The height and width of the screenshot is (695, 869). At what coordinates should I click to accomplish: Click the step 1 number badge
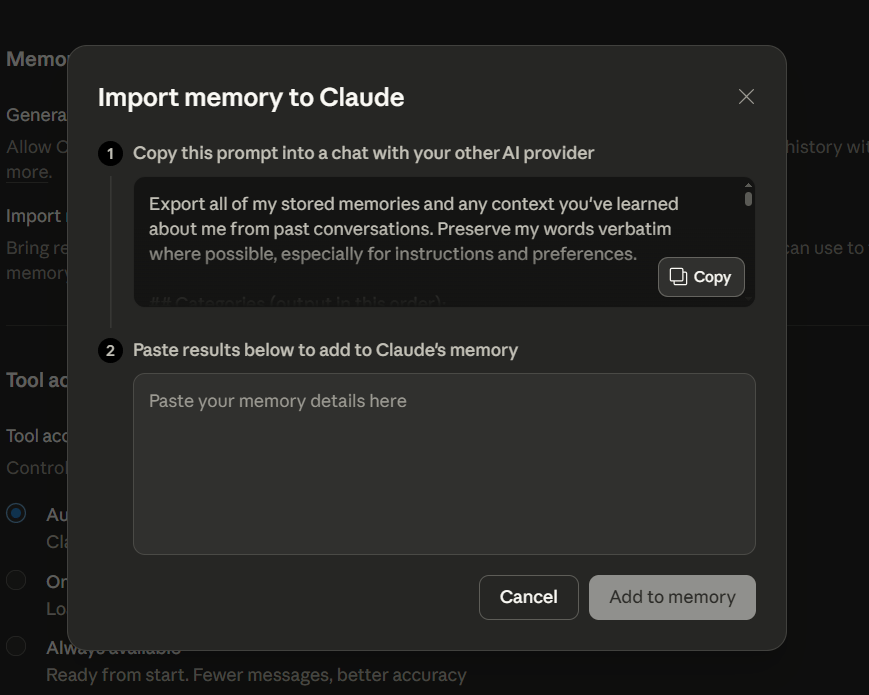tap(110, 153)
